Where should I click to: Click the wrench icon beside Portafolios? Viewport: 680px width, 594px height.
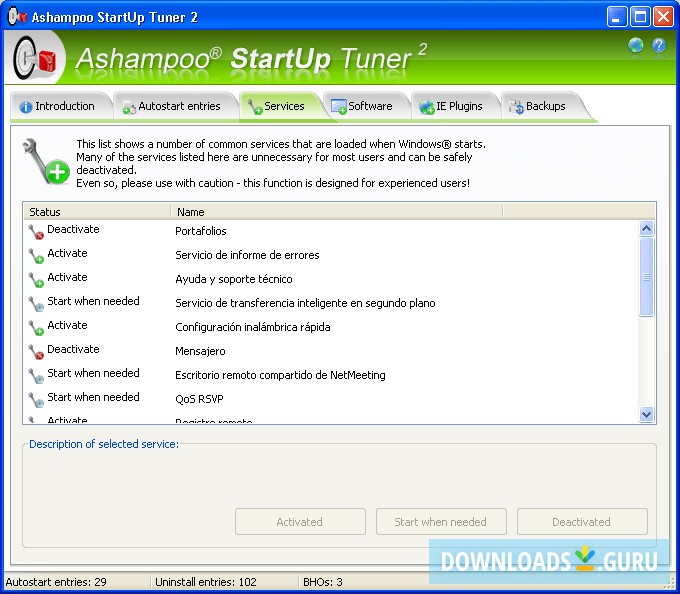click(x=36, y=232)
